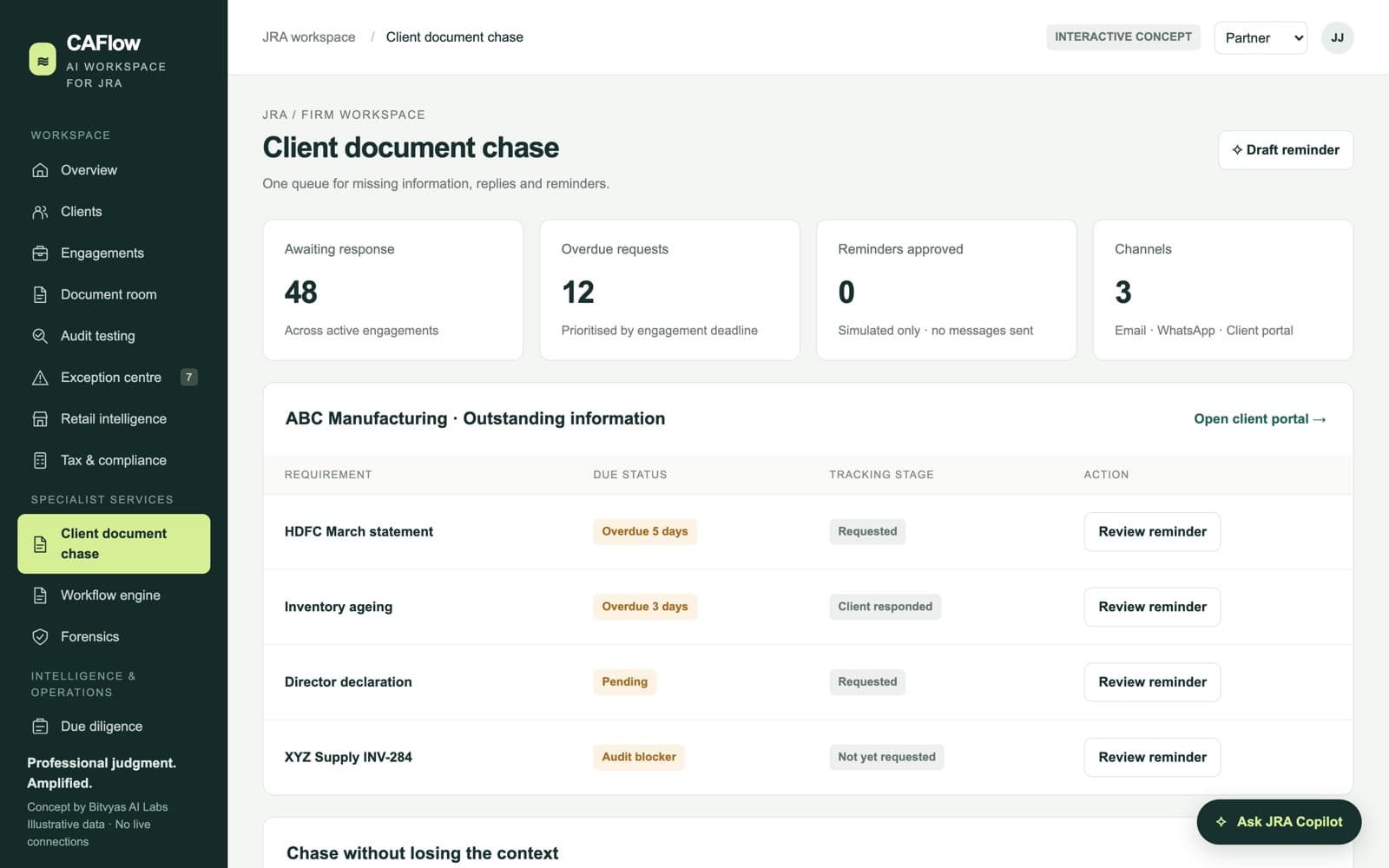Click the Document room file icon
Screen dimensions: 1389x868
click(40, 294)
